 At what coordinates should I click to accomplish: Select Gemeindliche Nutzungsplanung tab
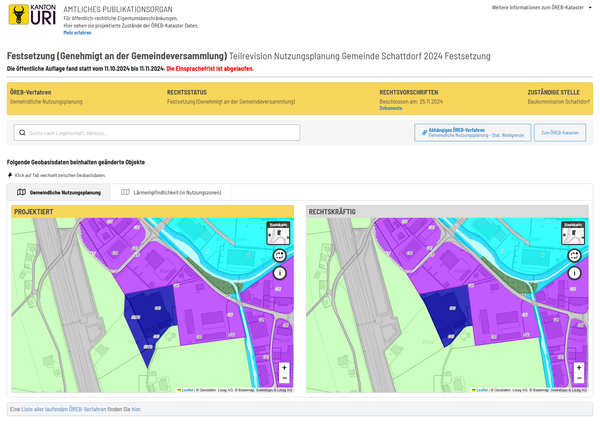(59, 192)
